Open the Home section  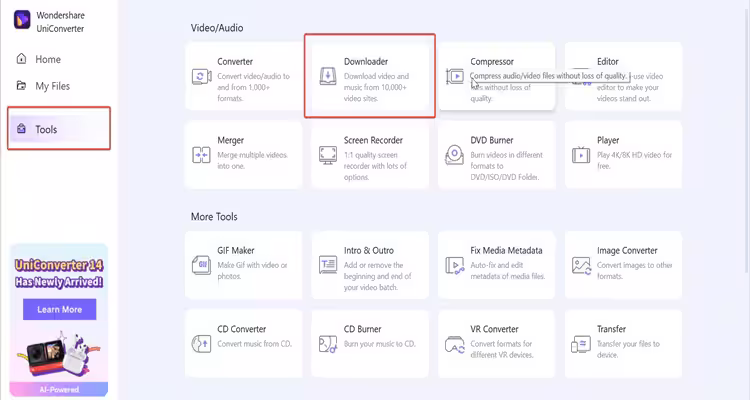[x=48, y=59]
